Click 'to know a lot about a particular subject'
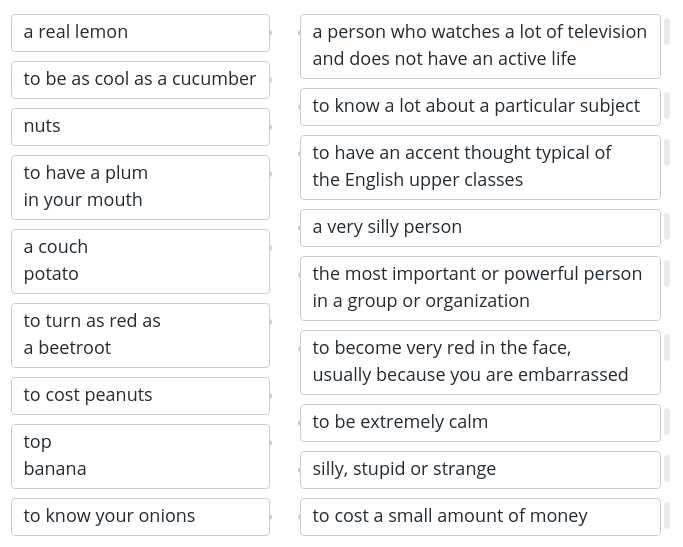The height and width of the screenshot is (547, 683). (480, 107)
